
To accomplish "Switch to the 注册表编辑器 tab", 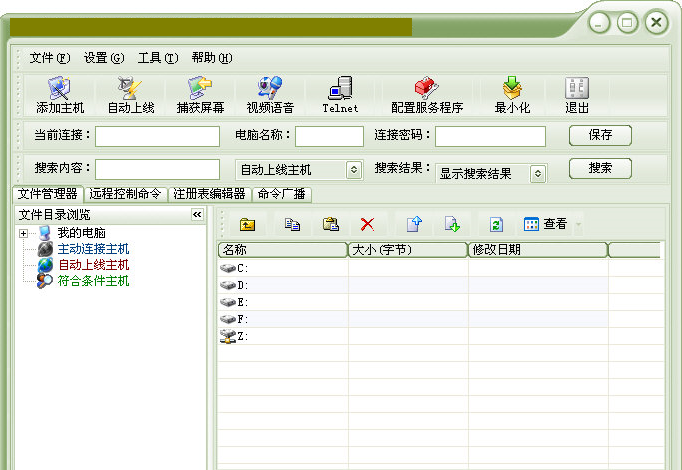I will coord(209,194).
